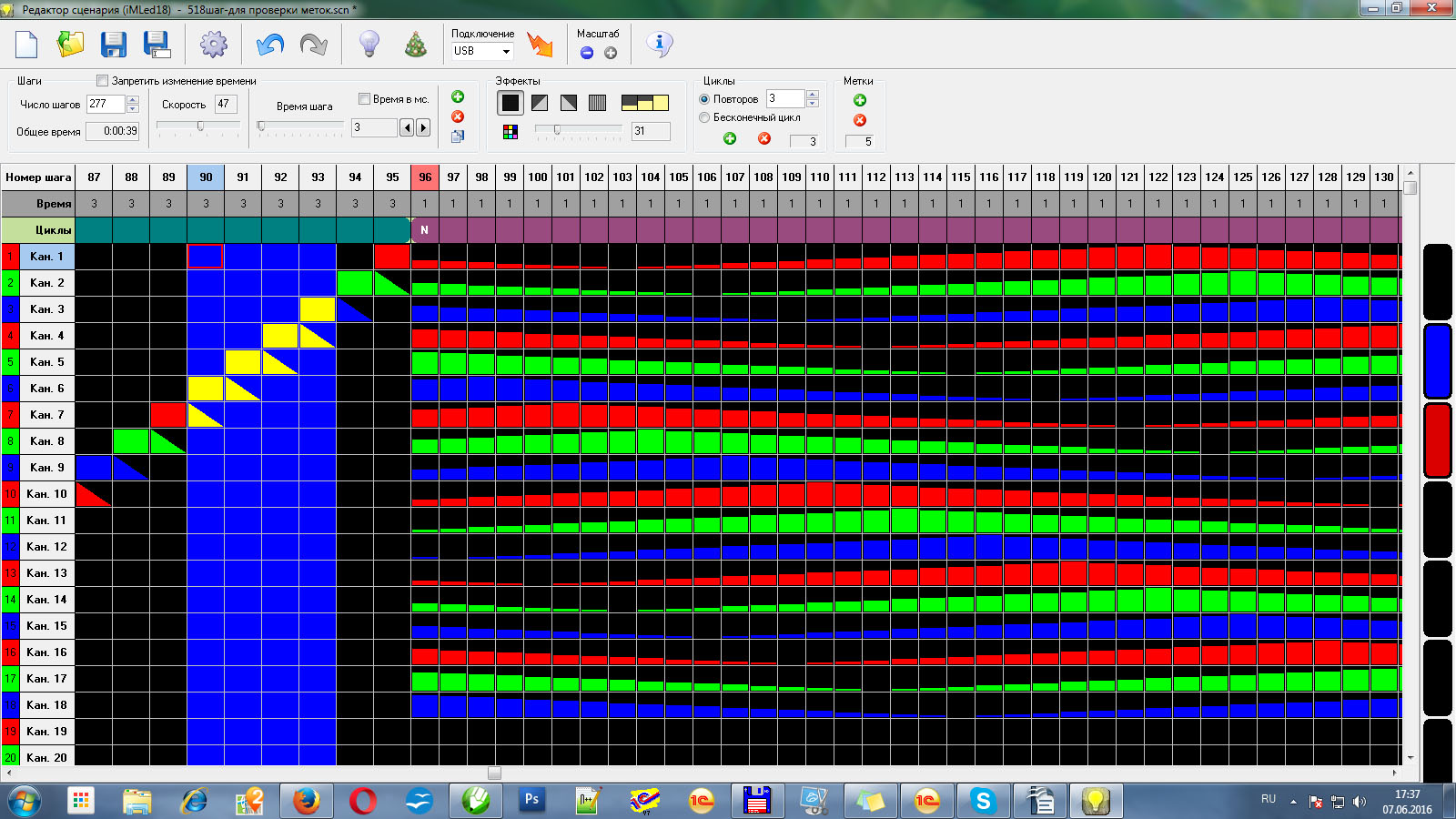Click the Christmas tree icon
The image size is (1456, 819).
(x=416, y=44)
